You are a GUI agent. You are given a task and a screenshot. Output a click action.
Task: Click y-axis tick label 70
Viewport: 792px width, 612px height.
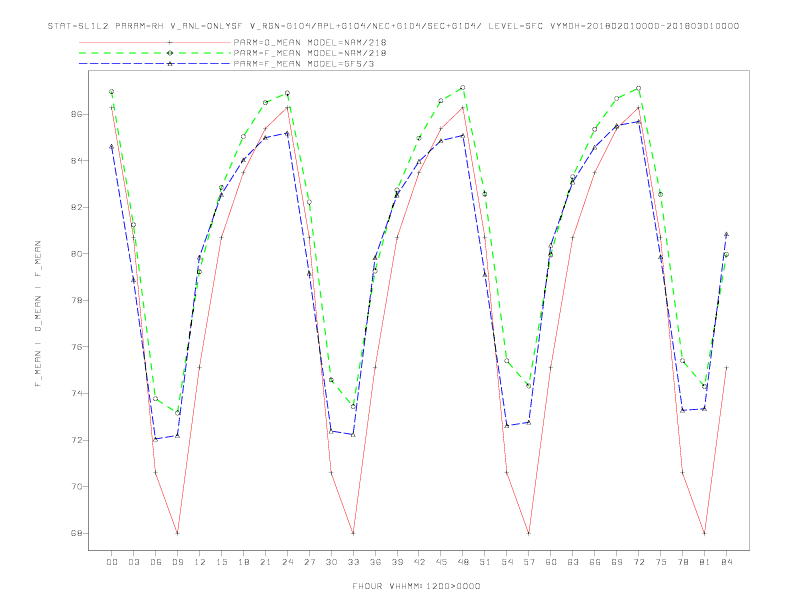(75, 487)
